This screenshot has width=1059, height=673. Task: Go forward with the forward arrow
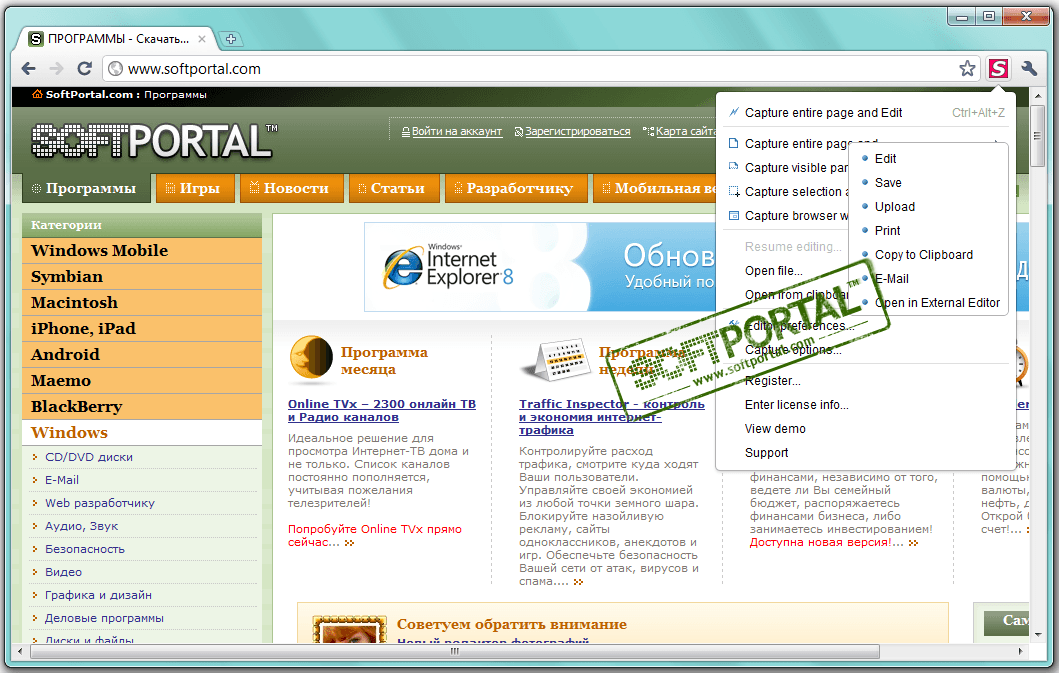(57, 68)
